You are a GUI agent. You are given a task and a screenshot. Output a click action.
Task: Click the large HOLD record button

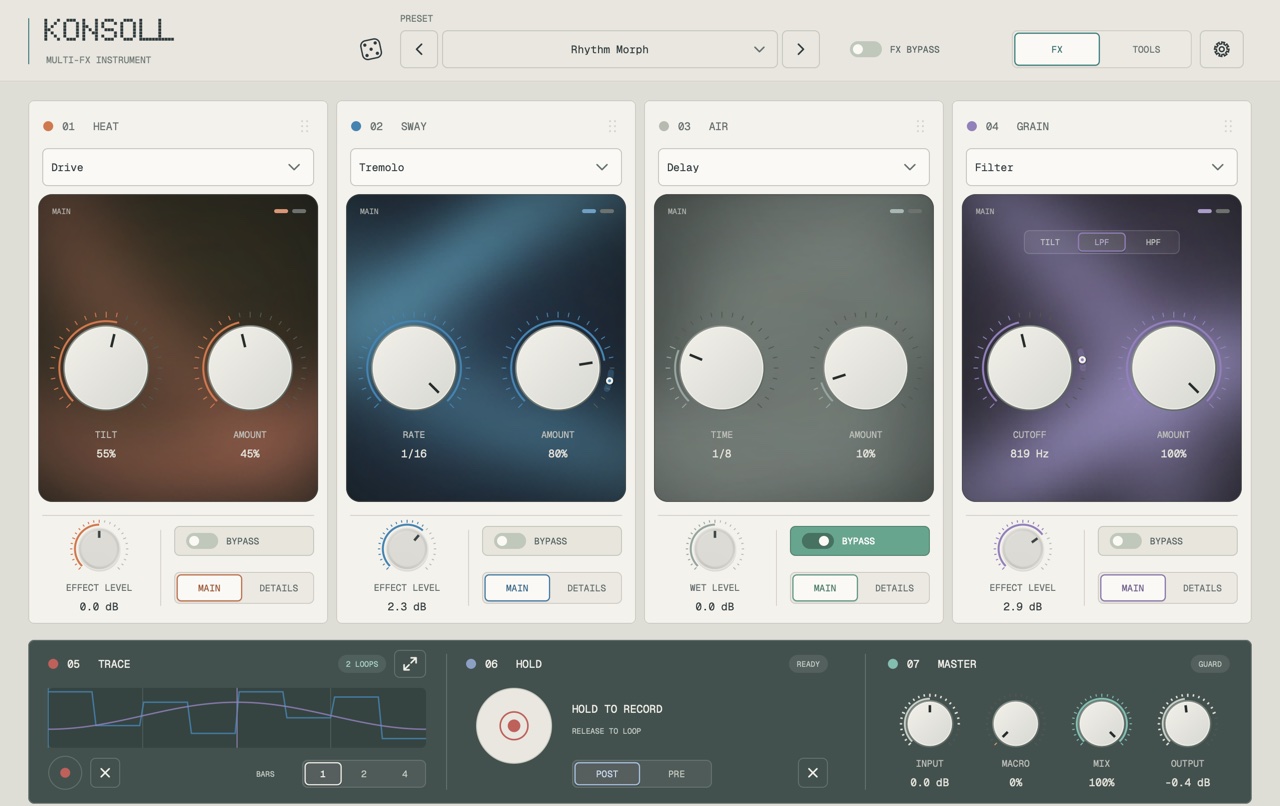pyautogui.click(x=514, y=726)
